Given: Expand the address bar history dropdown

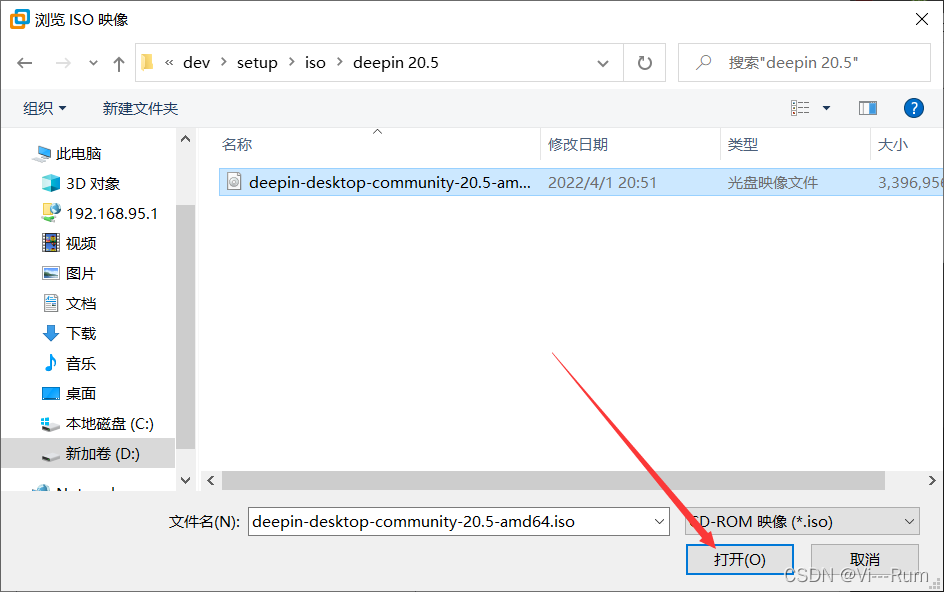Looking at the screenshot, I should (x=603, y=63).
